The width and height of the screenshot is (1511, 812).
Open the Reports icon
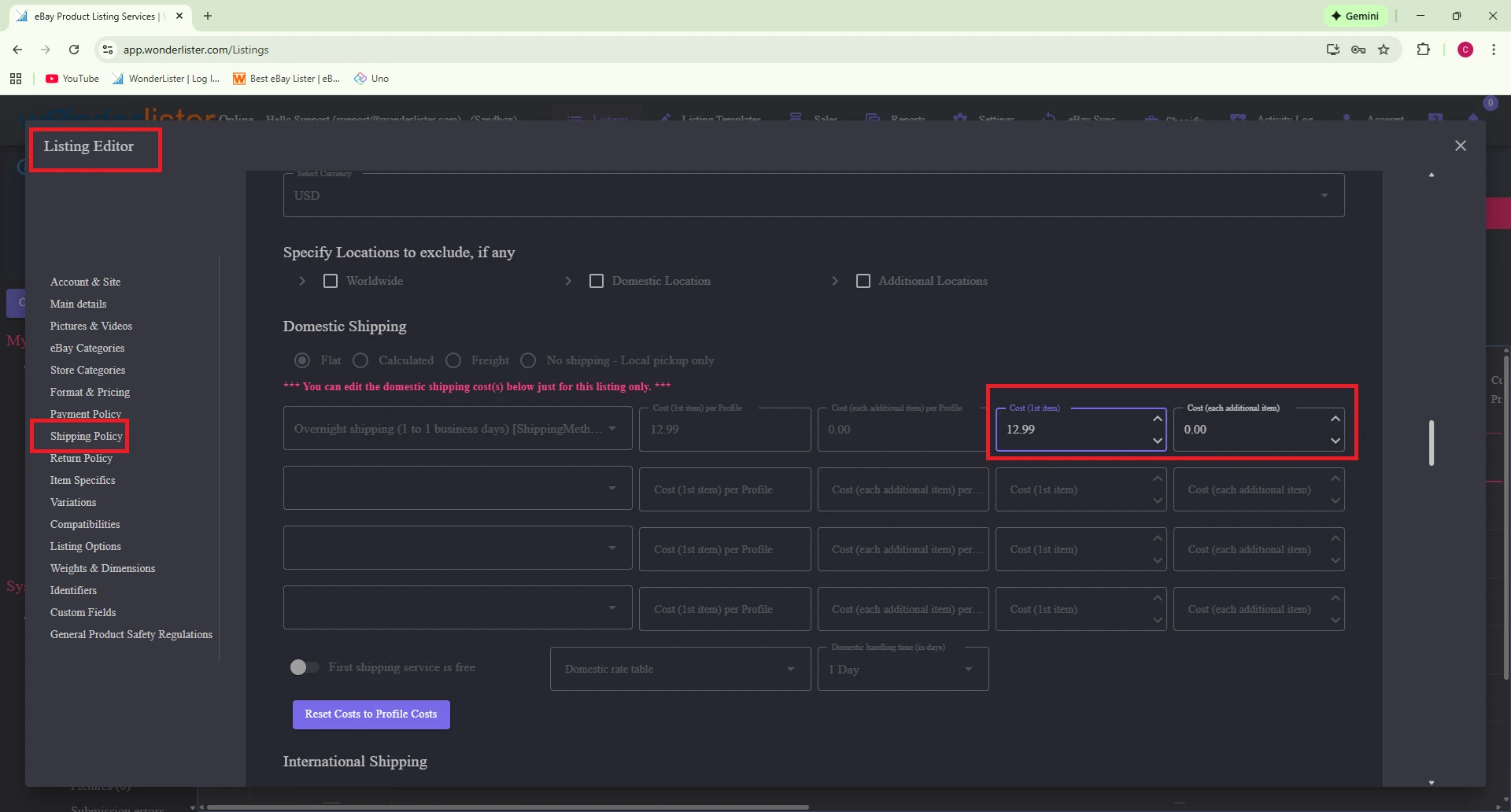(x=872, y=116)
